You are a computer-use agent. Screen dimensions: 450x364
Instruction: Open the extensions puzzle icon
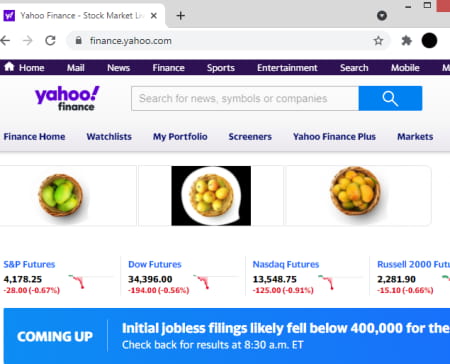[406, 41]
